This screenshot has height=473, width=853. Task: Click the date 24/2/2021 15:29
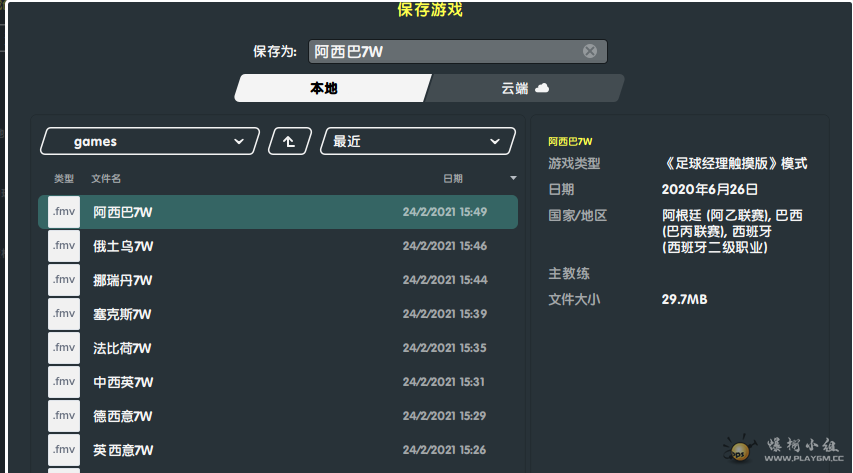pos(444,416)
